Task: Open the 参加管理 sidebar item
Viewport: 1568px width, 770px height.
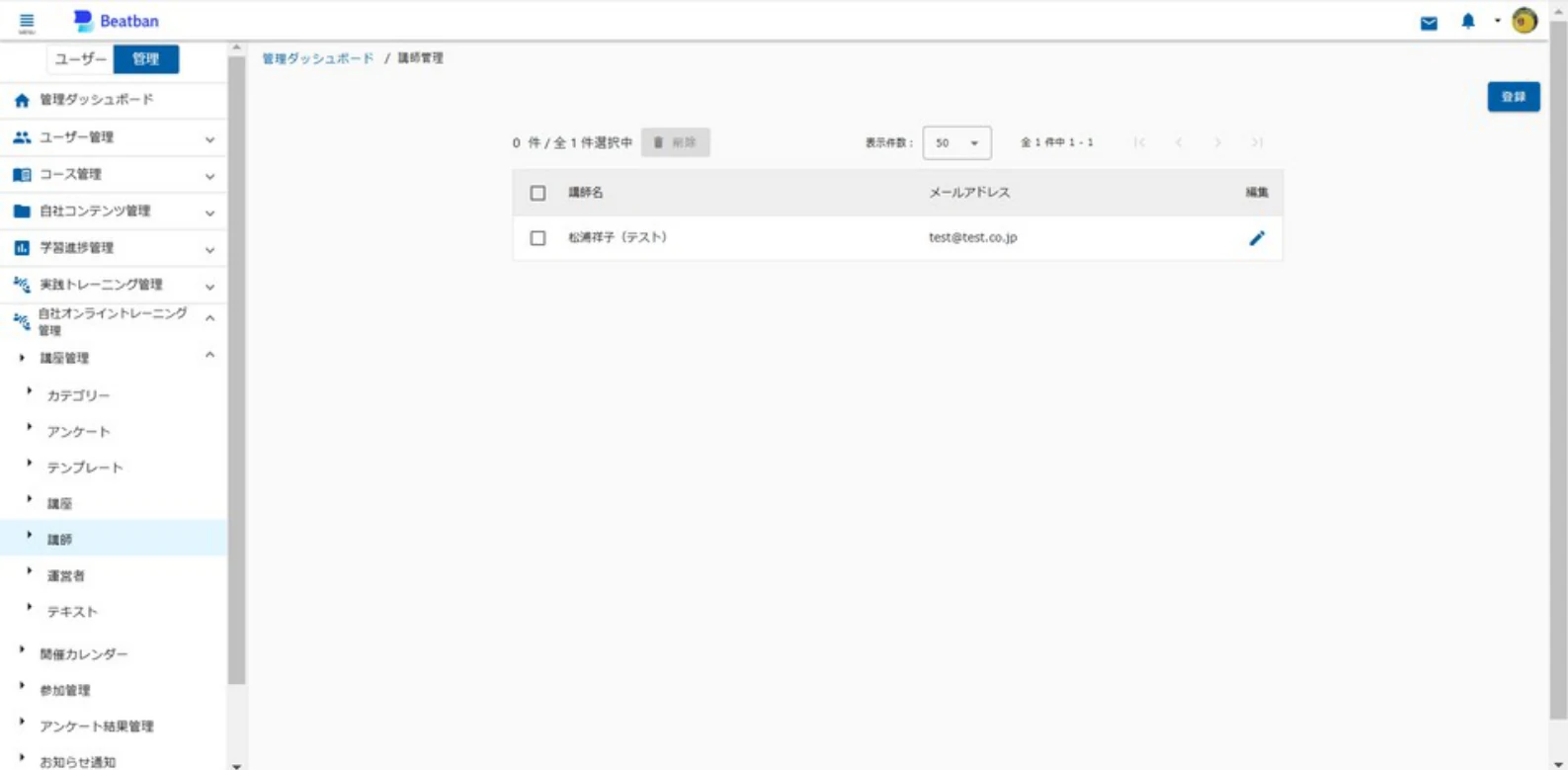Action: pyautogui.click(x=65, y=690)
